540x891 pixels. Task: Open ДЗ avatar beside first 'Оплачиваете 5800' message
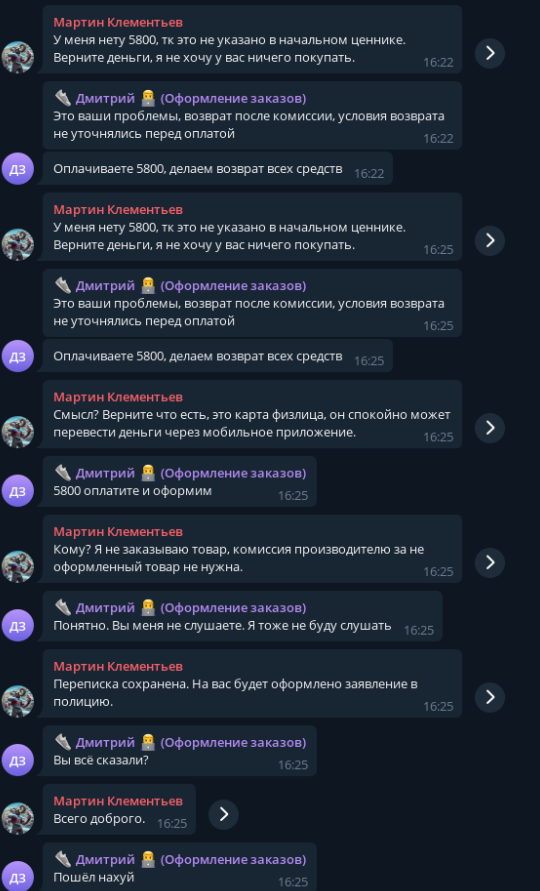point(18,169)
